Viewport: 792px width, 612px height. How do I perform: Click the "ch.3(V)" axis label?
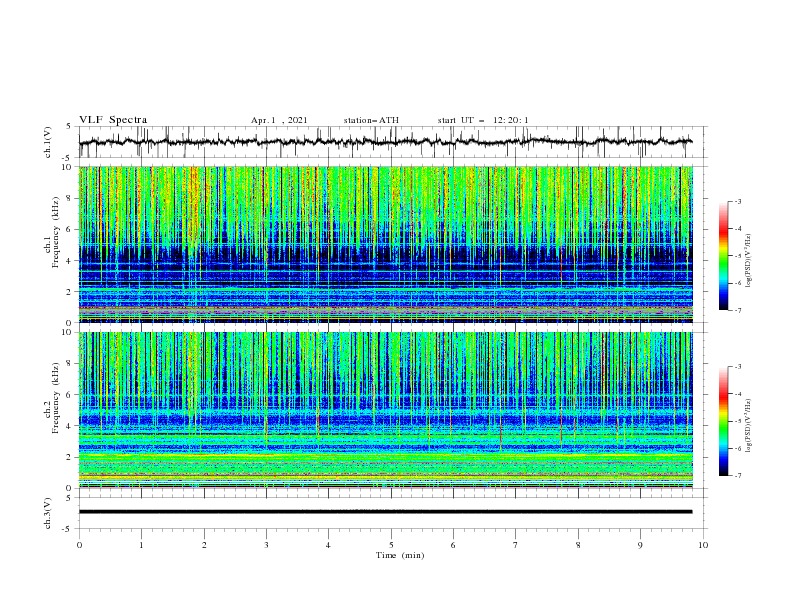(48, 513)
